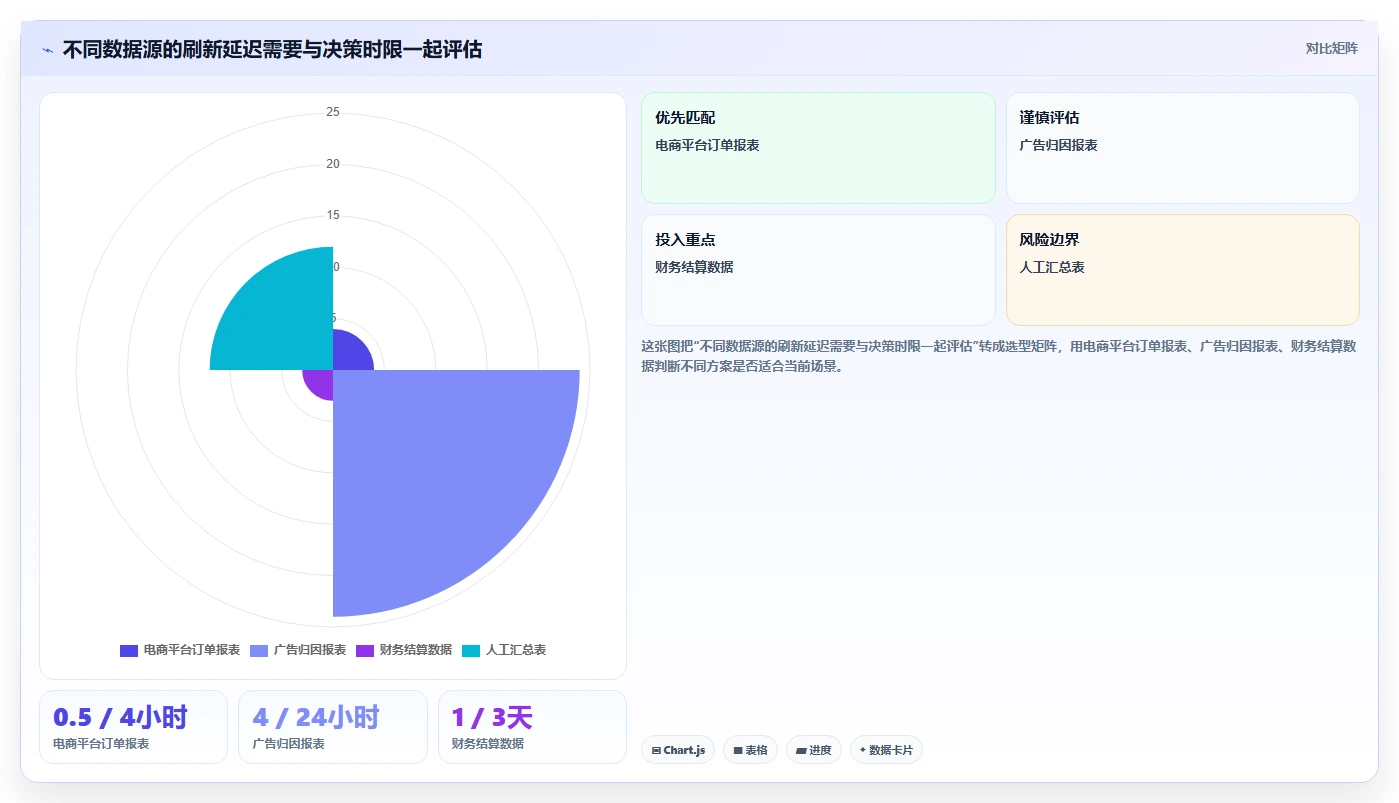Click the 表格 chip icon
Screen dimensions: 1399x803
coord(738,750)
